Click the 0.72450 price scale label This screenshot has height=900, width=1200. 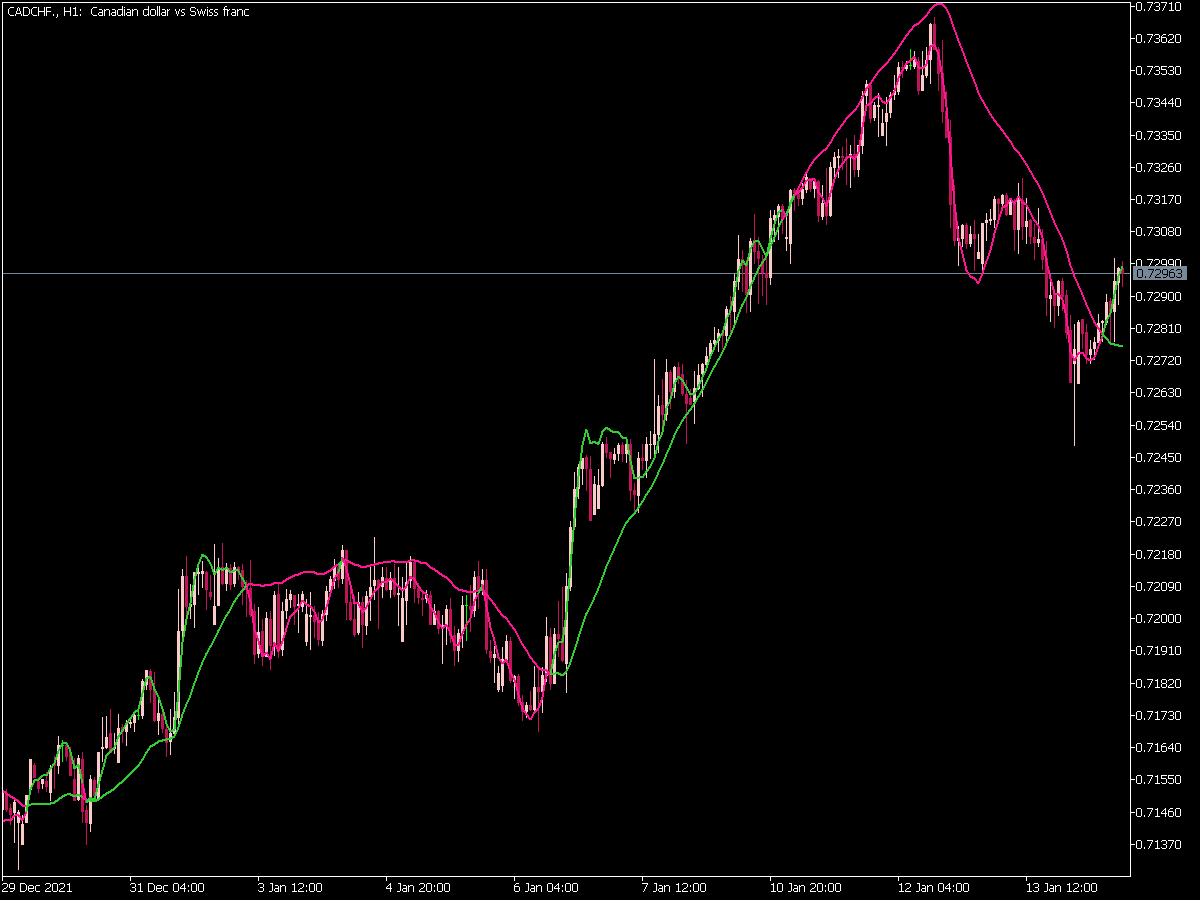(x=1160, y=457)
